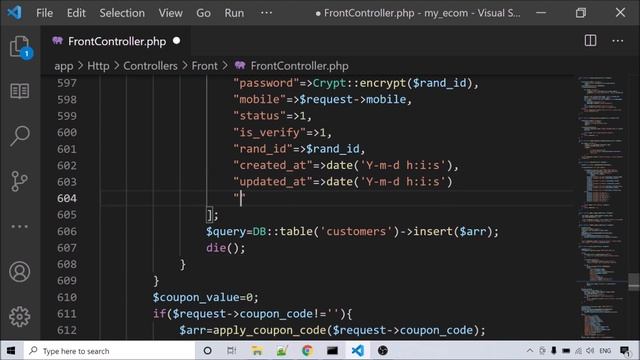The width and height of the screenshot is (640, 360).
Task: Open the Selection menu
Action: click(x=122, y=13)
